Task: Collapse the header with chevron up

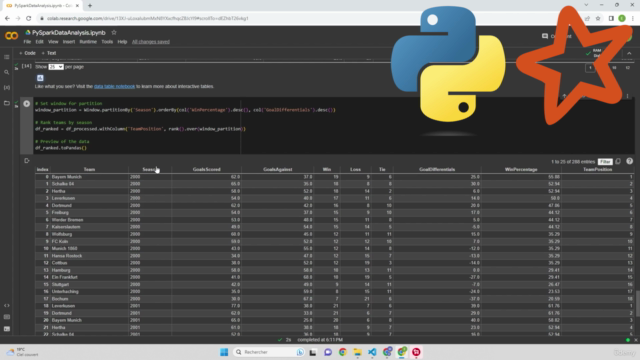Action: tap(629, 53)
